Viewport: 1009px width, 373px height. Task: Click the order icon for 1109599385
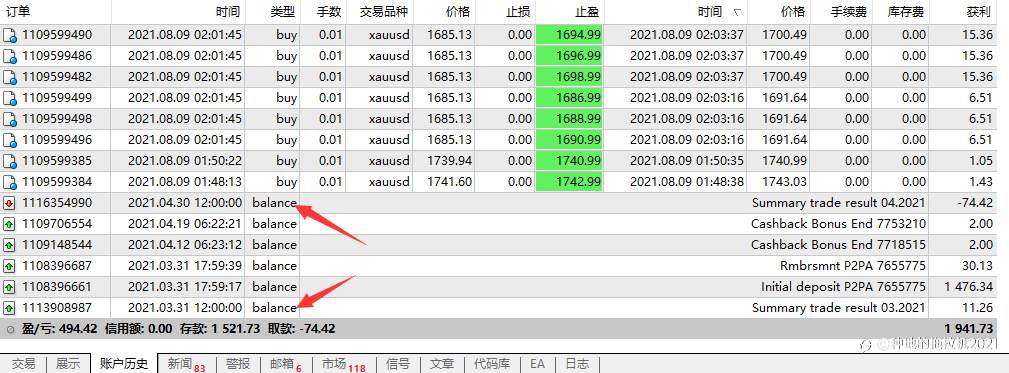10,161
